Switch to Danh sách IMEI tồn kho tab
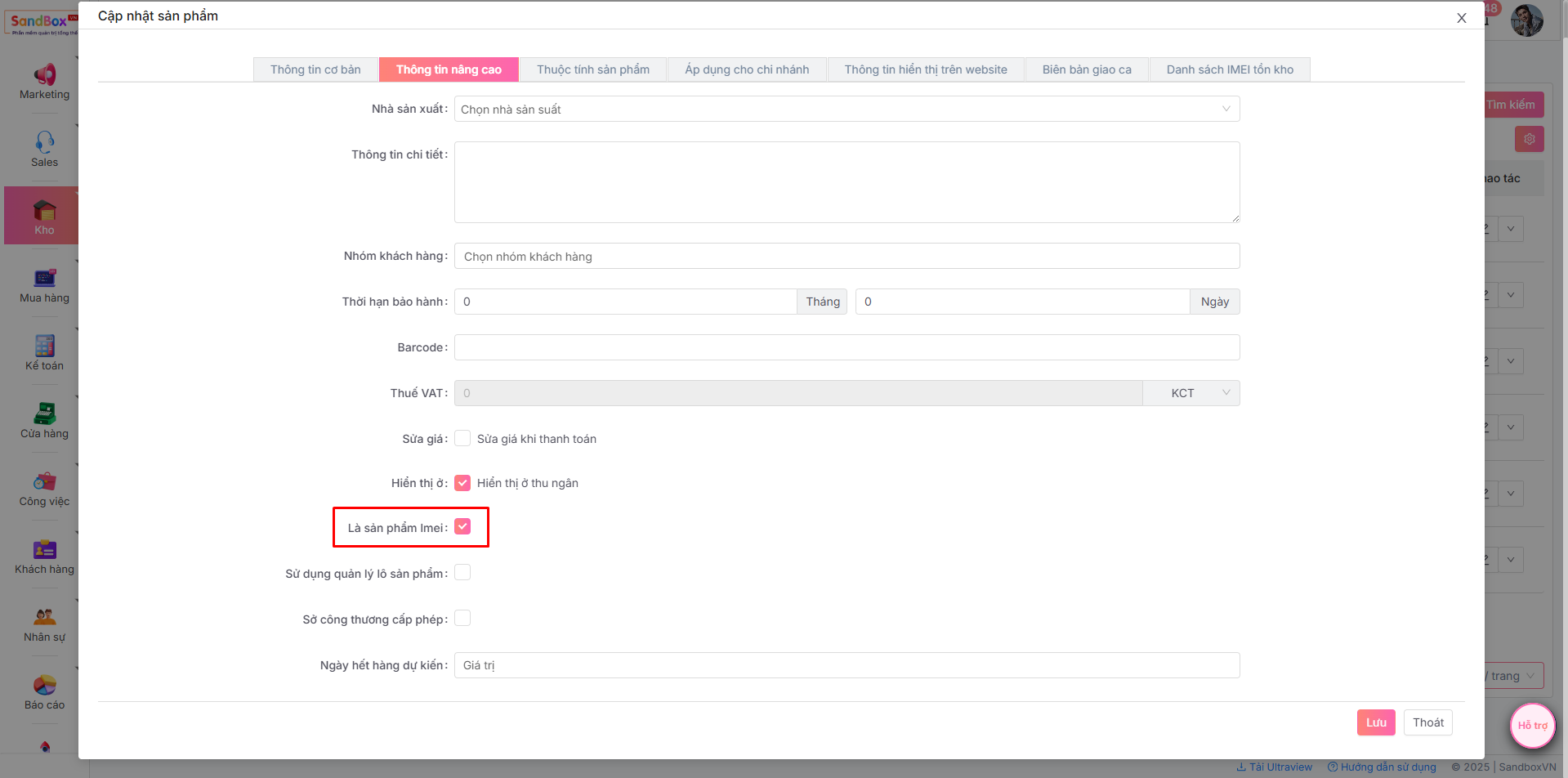The height and width of the screenshot is (778, 1568). (1229, 69)
